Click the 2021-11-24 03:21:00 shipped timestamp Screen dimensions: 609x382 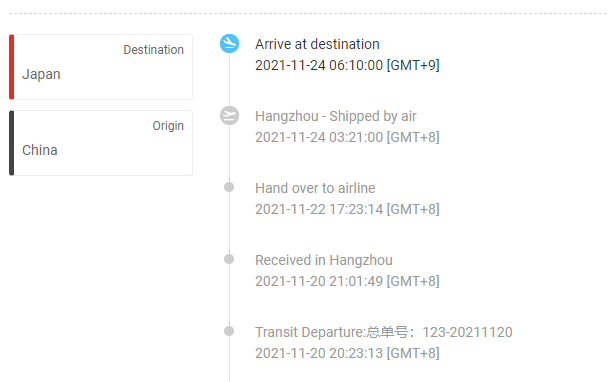coord(347,137)
